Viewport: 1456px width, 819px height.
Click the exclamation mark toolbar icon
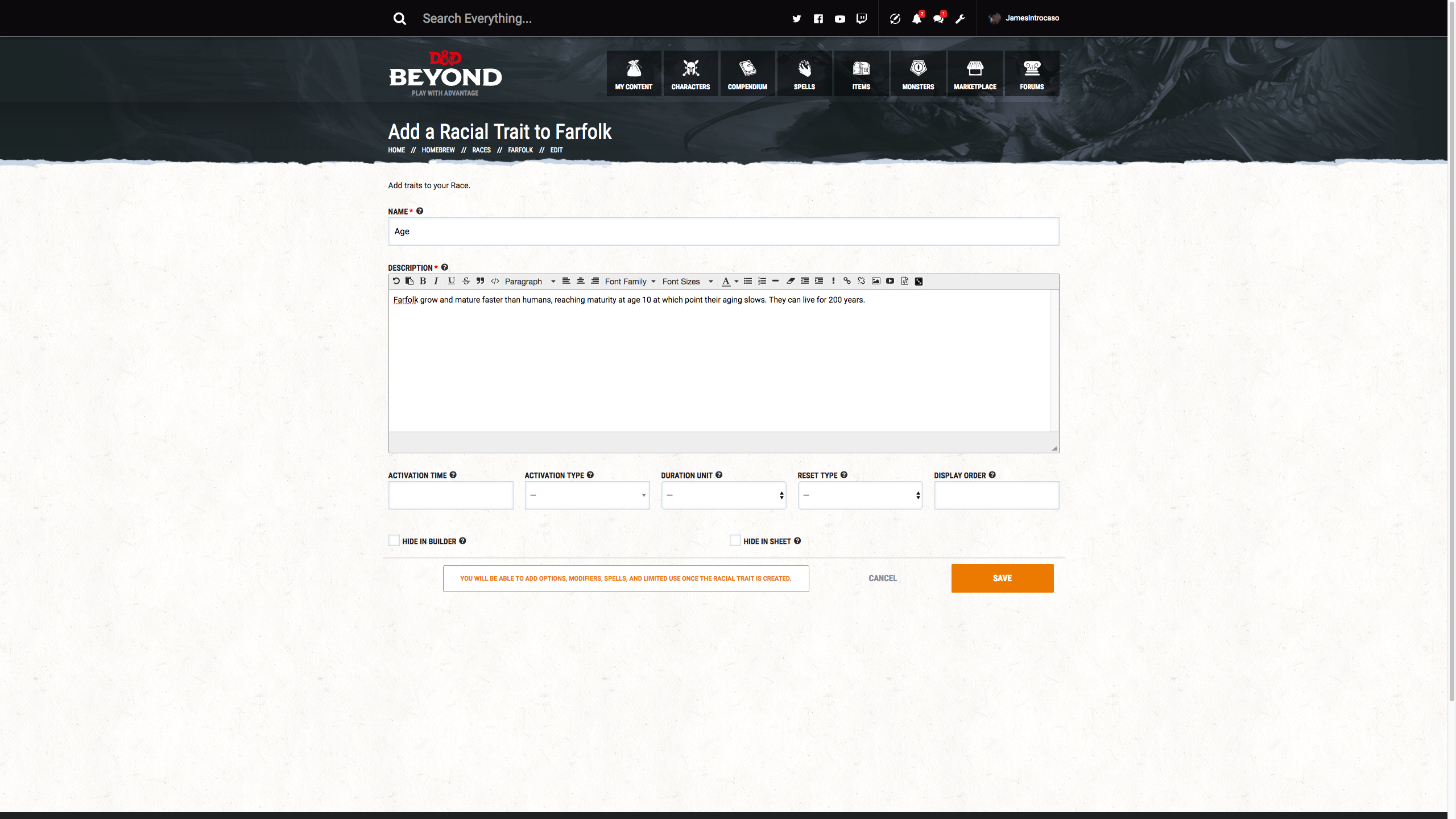tap(833, 281)
